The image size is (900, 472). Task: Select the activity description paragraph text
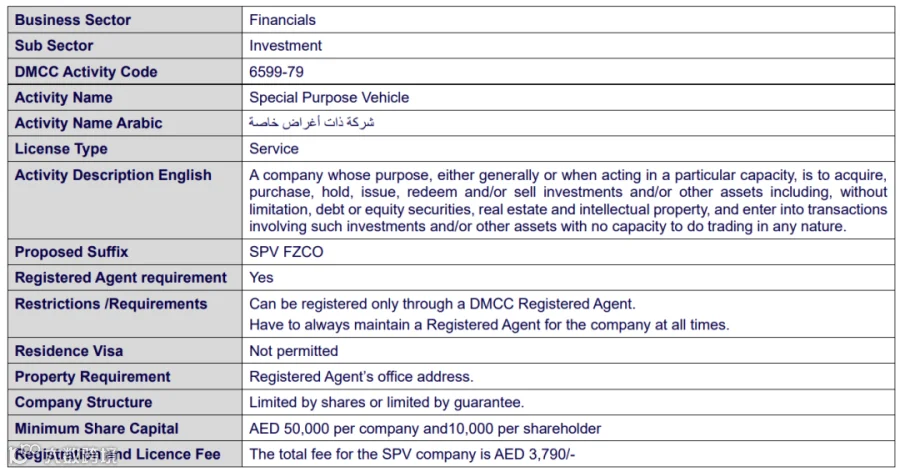tap(568, 200)
